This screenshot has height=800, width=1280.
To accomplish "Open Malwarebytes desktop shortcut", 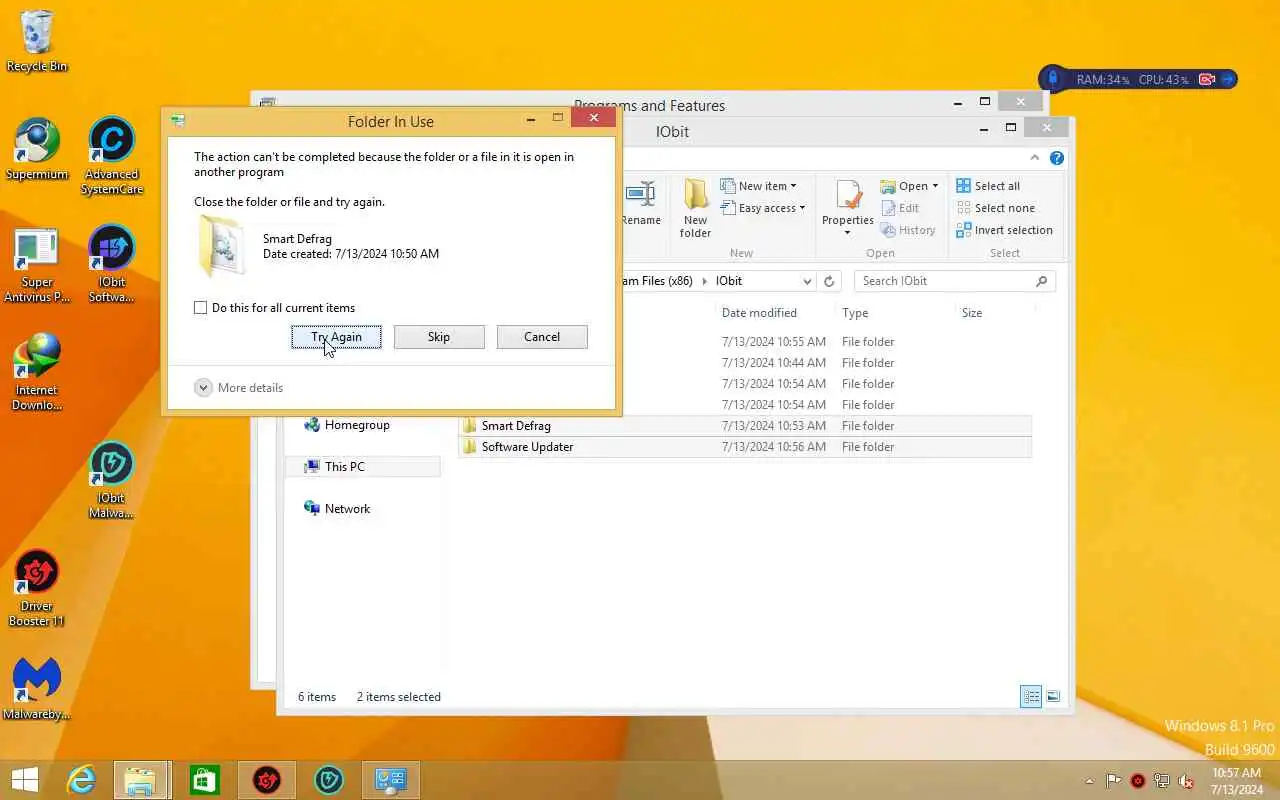I will (x=37, y=690).
